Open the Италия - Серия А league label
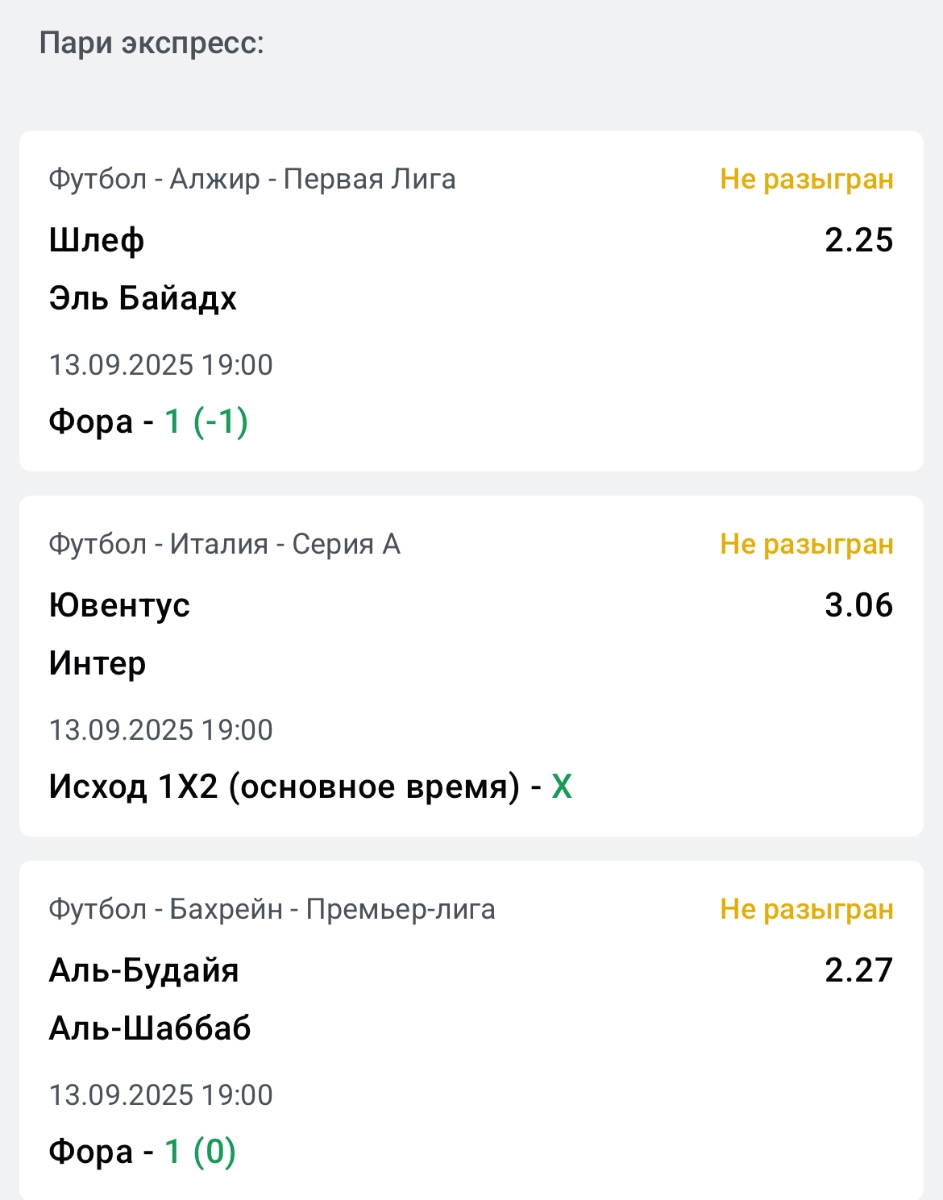943x1200 pixels. (x=224, y=544)
